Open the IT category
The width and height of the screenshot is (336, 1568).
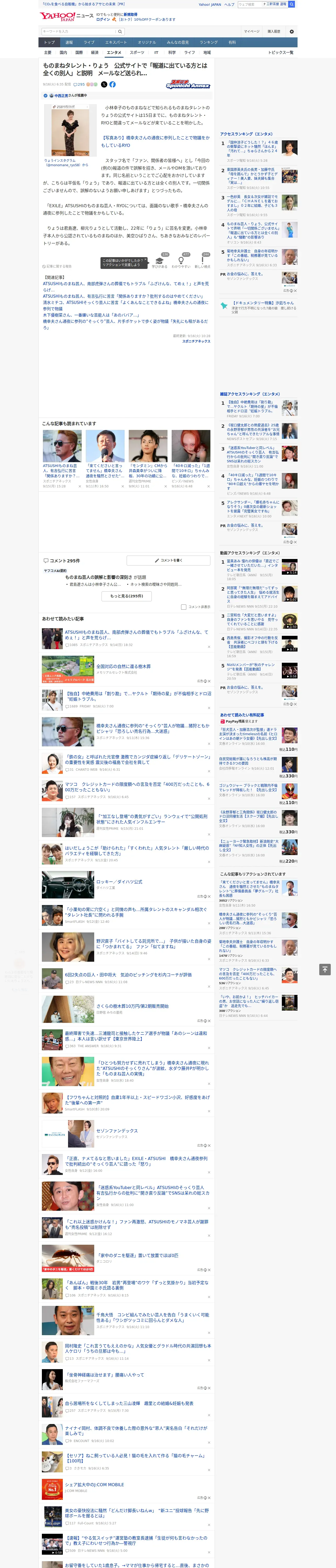(156, 52)
